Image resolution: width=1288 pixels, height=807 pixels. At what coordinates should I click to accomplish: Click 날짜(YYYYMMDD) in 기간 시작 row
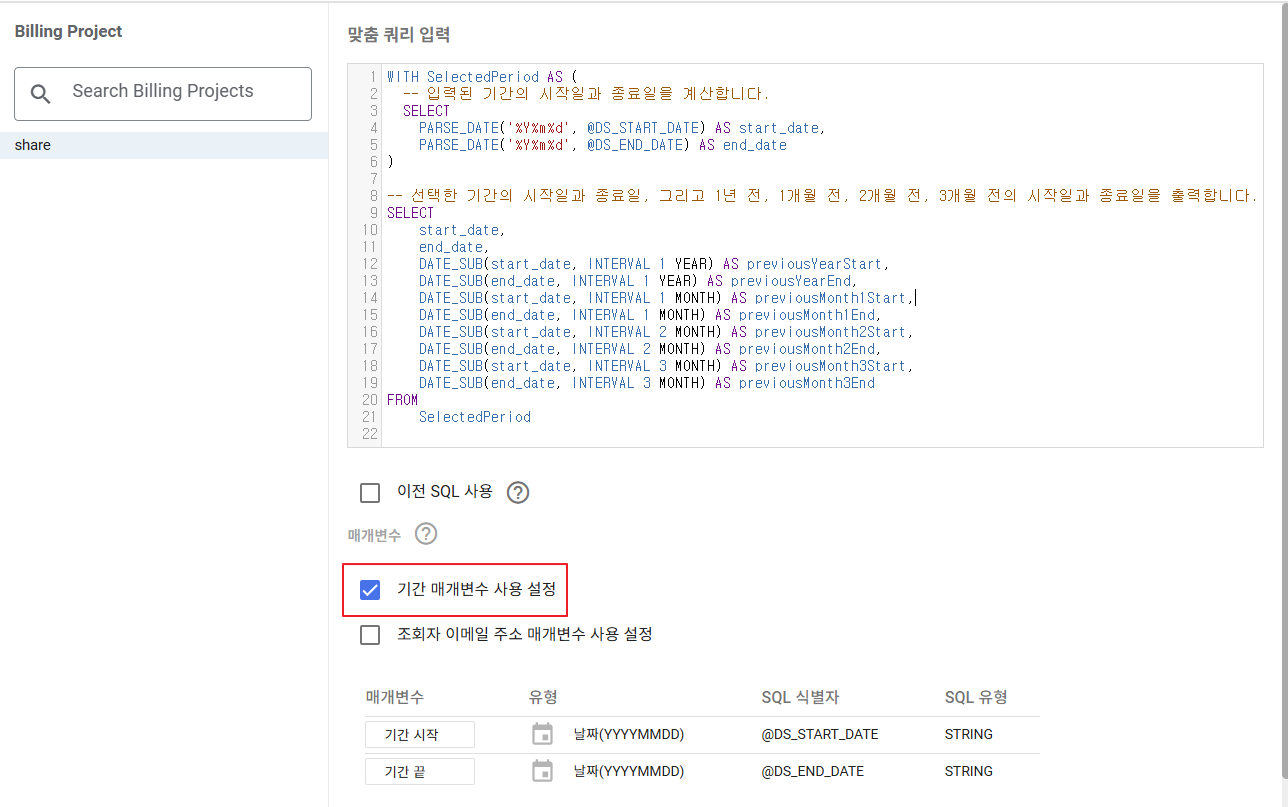[x=629, y=735]
